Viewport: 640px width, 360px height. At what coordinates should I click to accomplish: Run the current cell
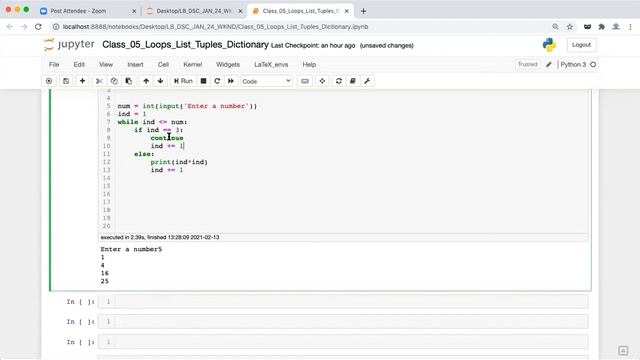tap(183, 81)
